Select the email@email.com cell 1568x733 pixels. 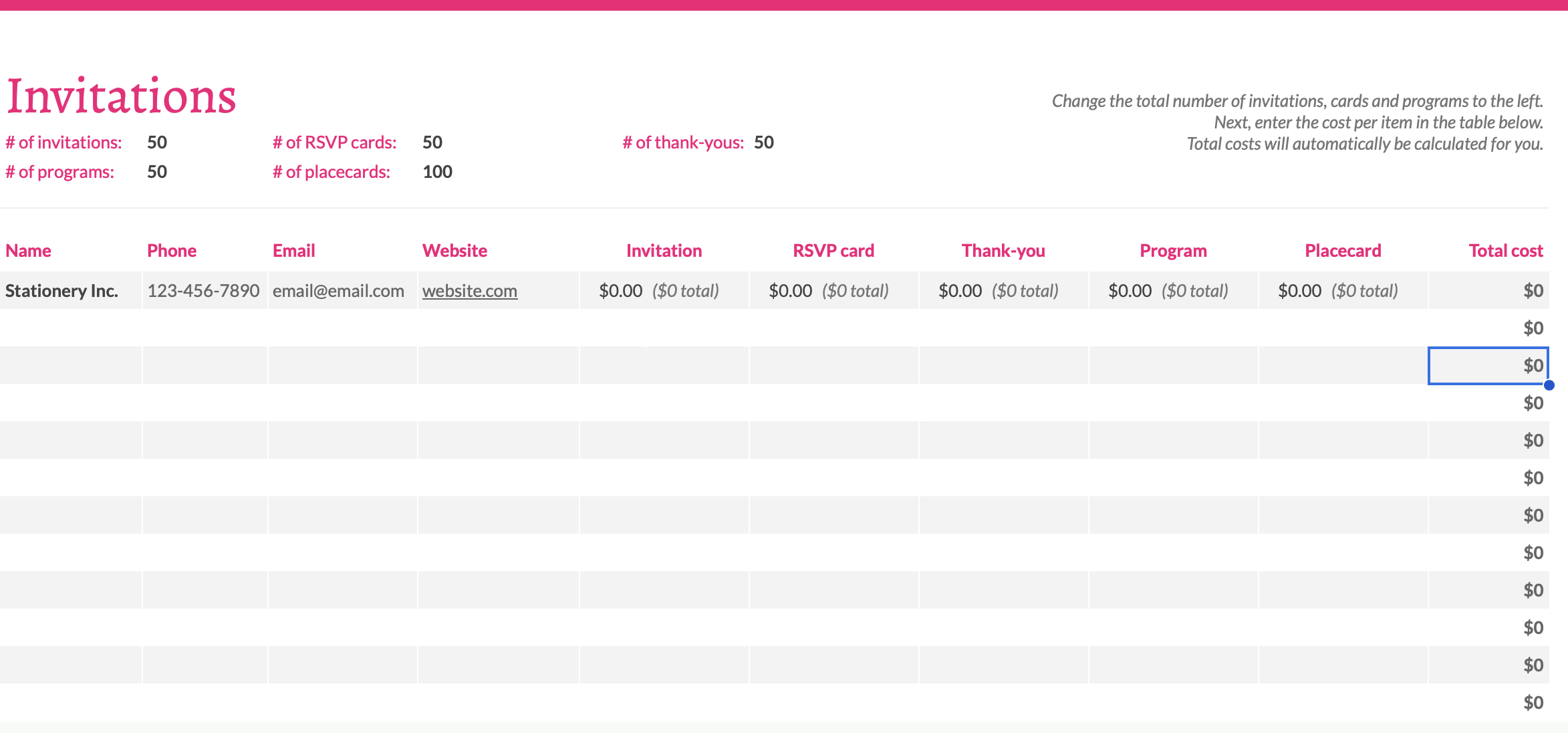[x=338, y=291]
